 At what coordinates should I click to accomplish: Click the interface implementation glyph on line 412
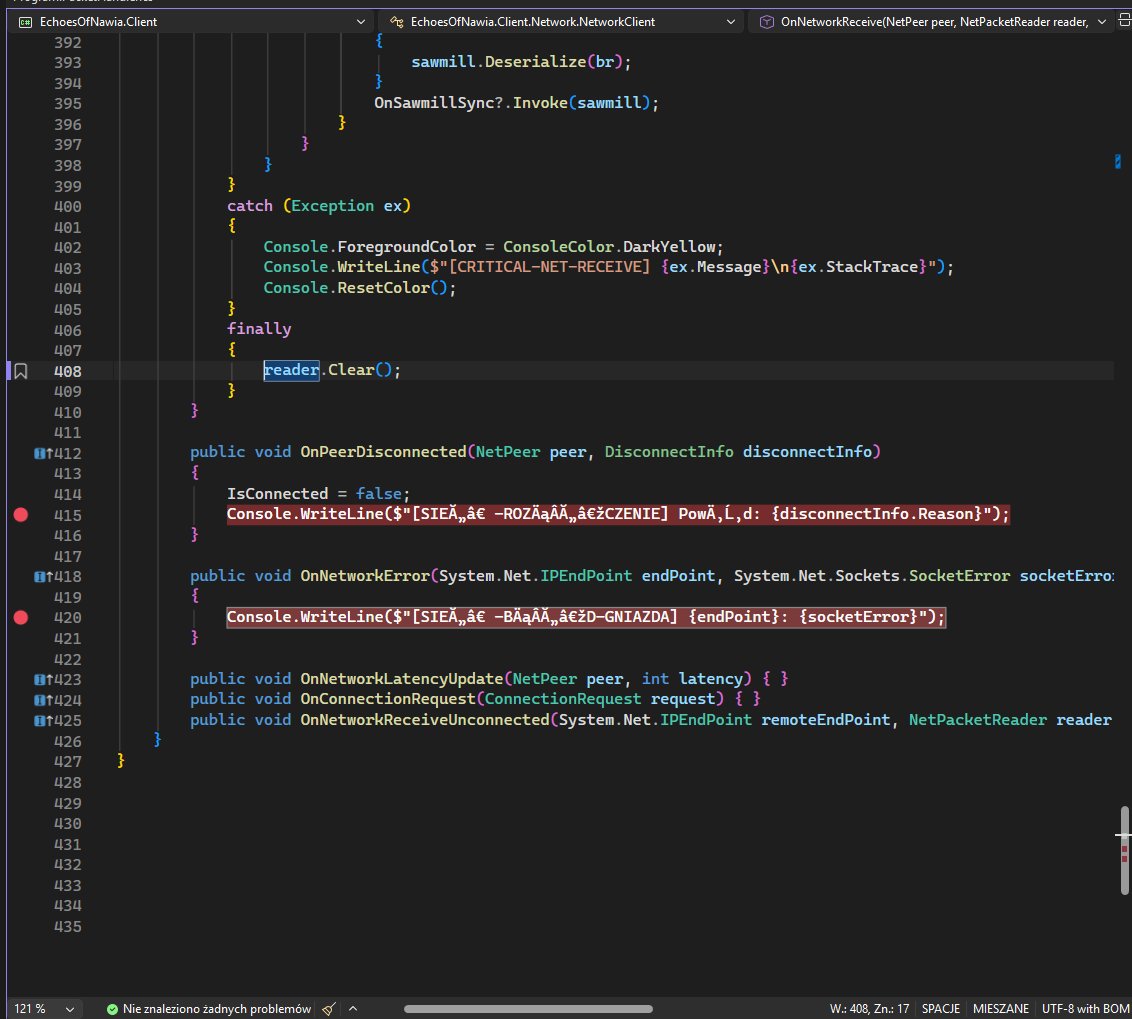point(43,454)
